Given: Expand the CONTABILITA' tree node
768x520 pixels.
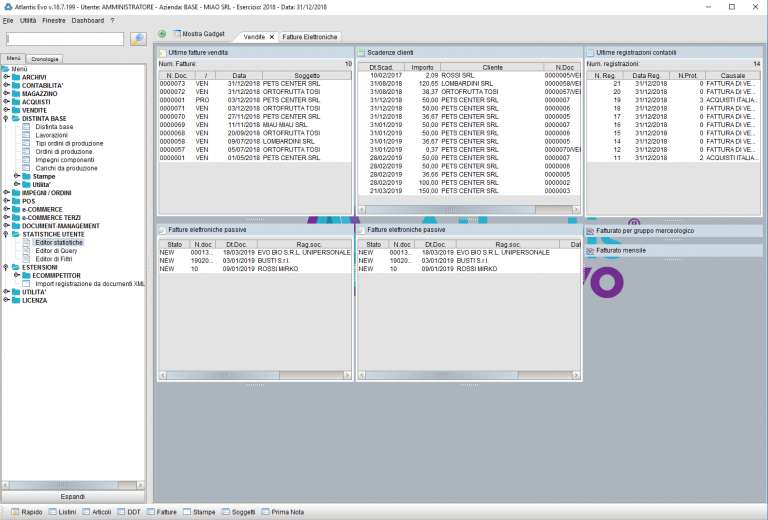Looking at the screenshot, I should click(x=6, y=85).
